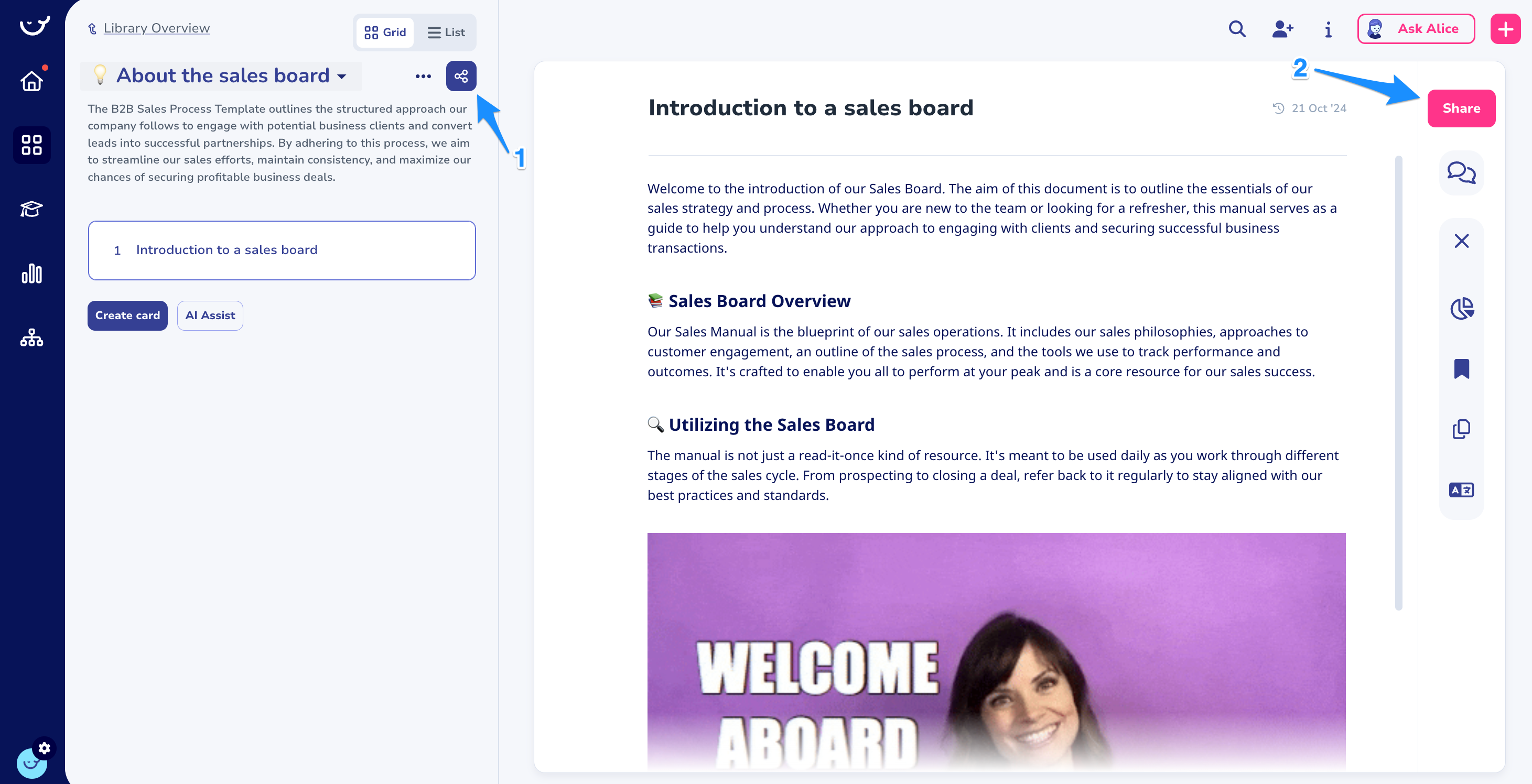This screenshot has height=784, width=1532.
Task: Click the board share icon button
Action: click(x=461, y=76)
